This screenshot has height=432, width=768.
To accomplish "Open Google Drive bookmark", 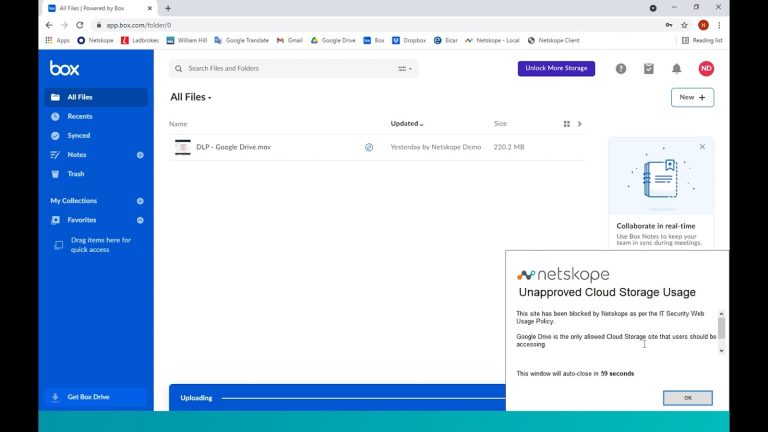I will (333, 40).
